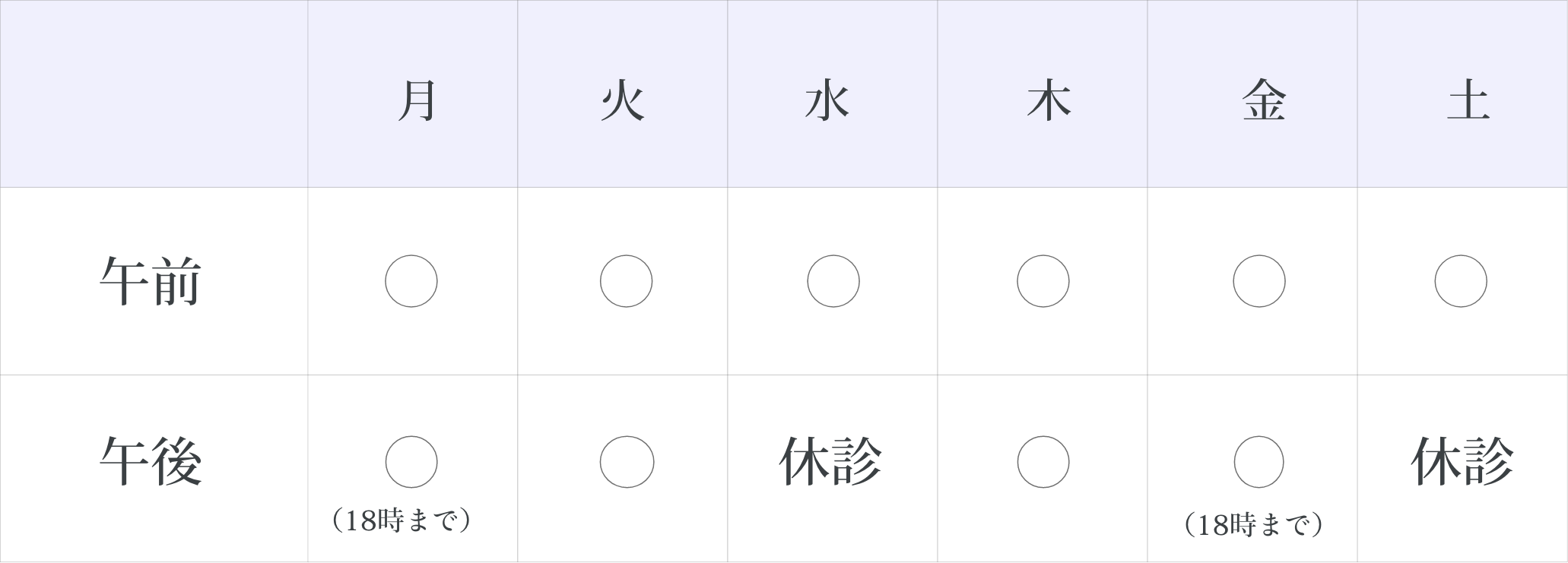The width and height of the screenshot is (1568, 563).
Task: Click the Tuesday afternoon circle mark
Action: pos(627,462)
